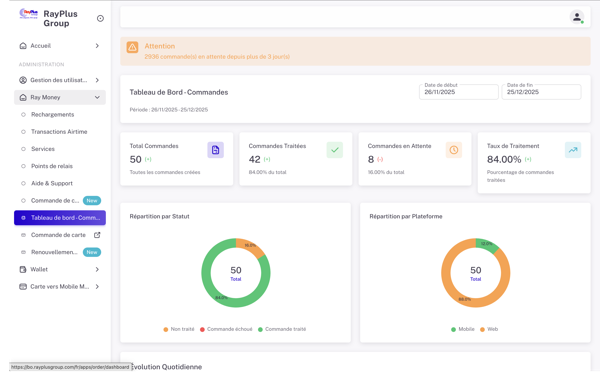
Task: Click 'Tableau de Bord - Commandes' heading
Action: click(179, 92)
